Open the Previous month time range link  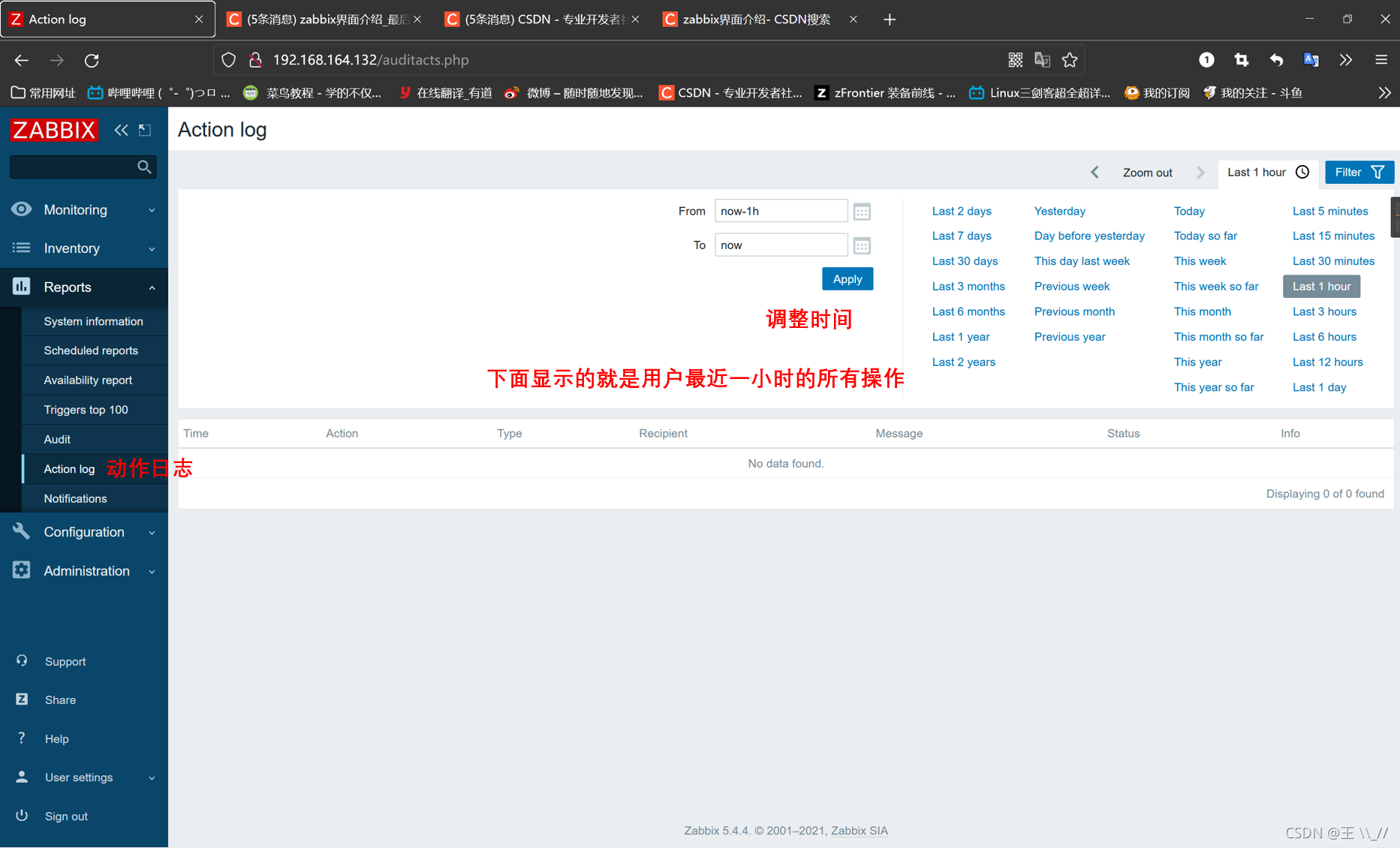(1073, 311)
